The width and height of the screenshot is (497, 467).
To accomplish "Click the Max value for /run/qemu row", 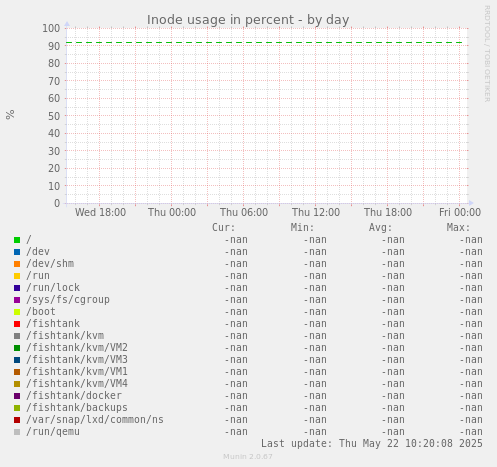I will tap(471, 432).
